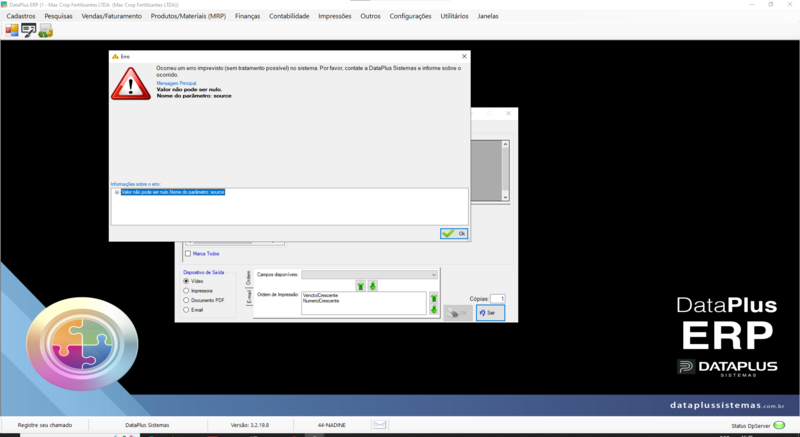The image size is (800, 437).
Task: Click the grayed OK print button
Action: coord(458,313)
